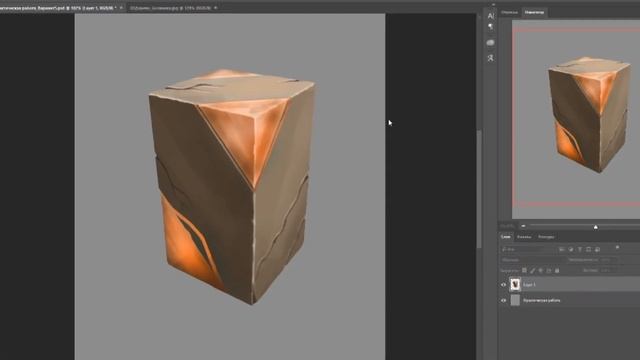
Task: Close the second document tab
Action: pyautogui.click(x=216, y=8)
